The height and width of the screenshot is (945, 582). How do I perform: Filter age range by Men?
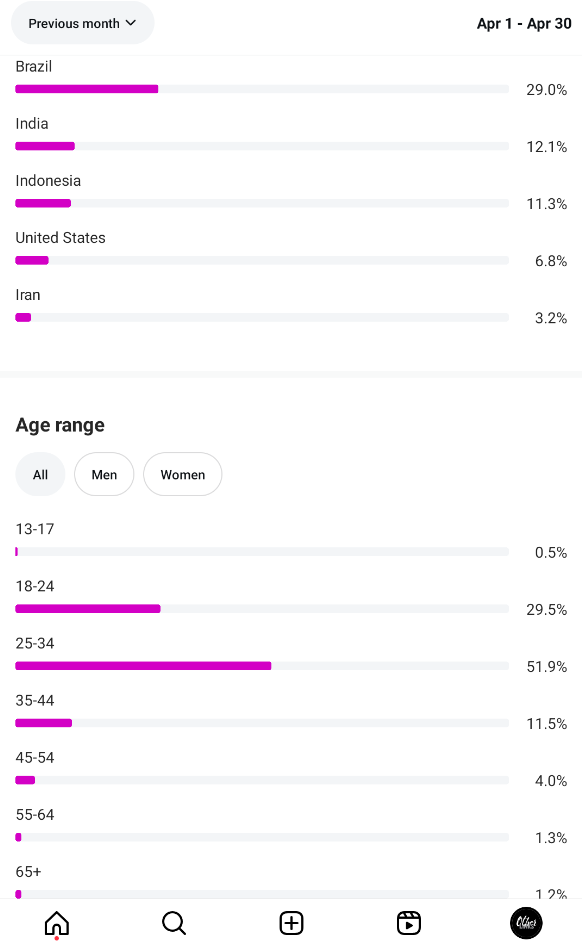104,474
